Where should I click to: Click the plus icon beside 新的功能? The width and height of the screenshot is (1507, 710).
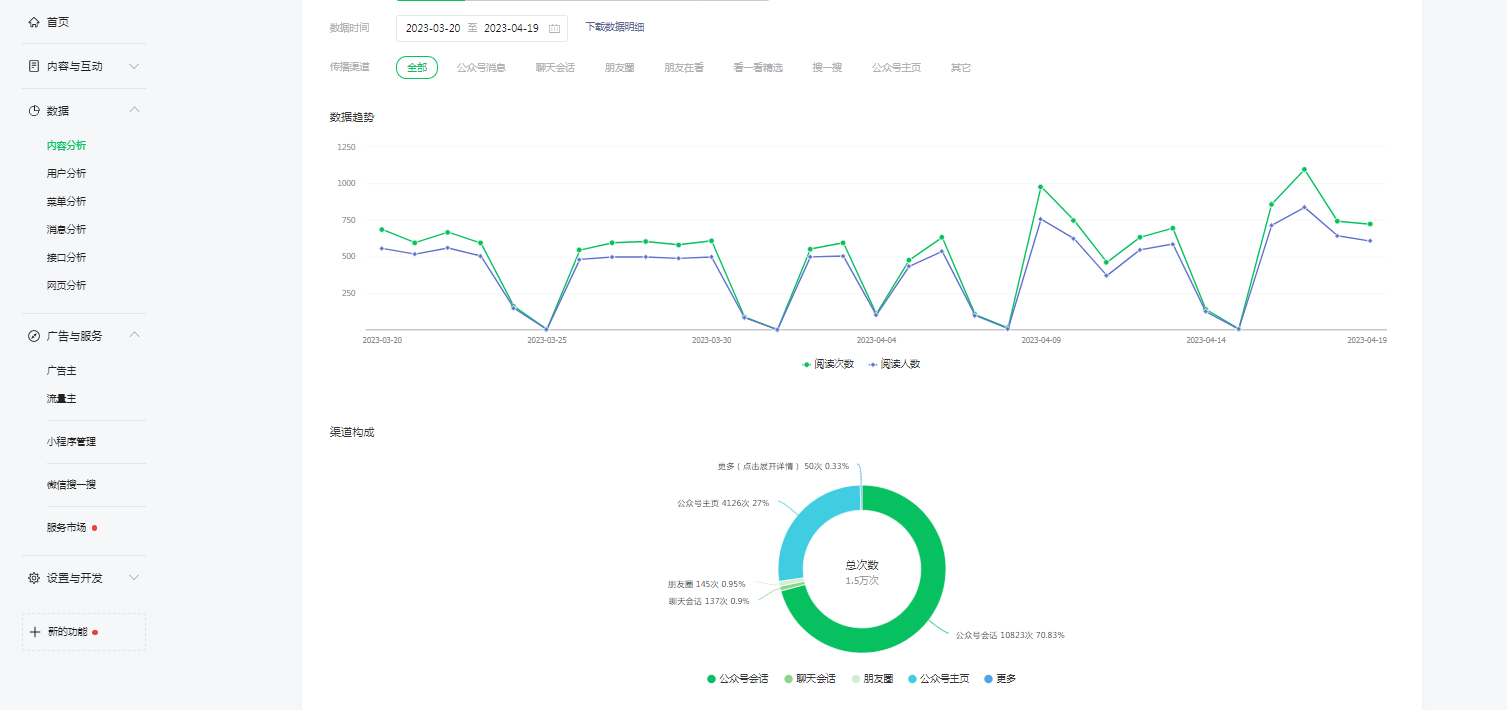[x=35, y=632]
